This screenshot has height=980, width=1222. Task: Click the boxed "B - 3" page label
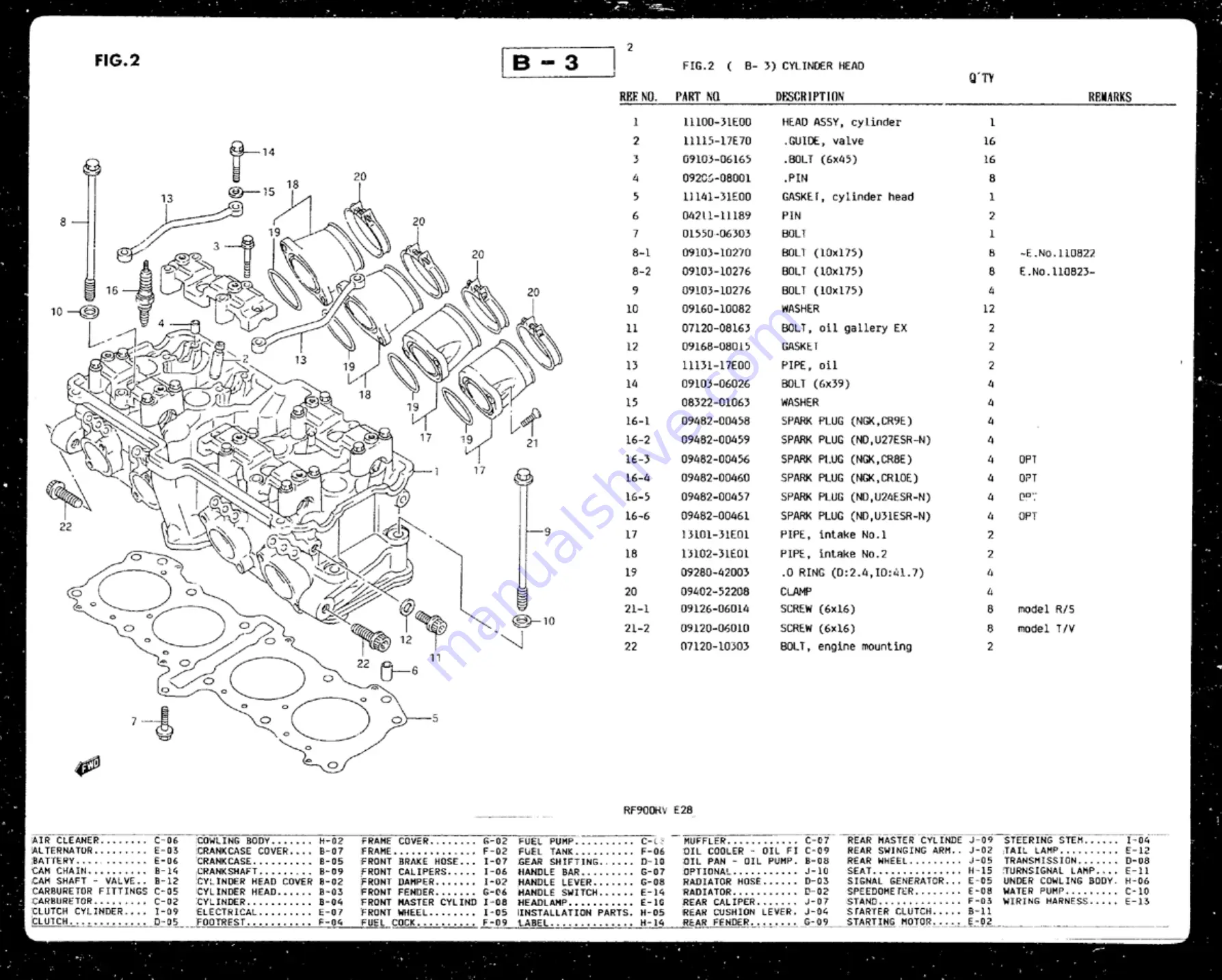point(558,62)
